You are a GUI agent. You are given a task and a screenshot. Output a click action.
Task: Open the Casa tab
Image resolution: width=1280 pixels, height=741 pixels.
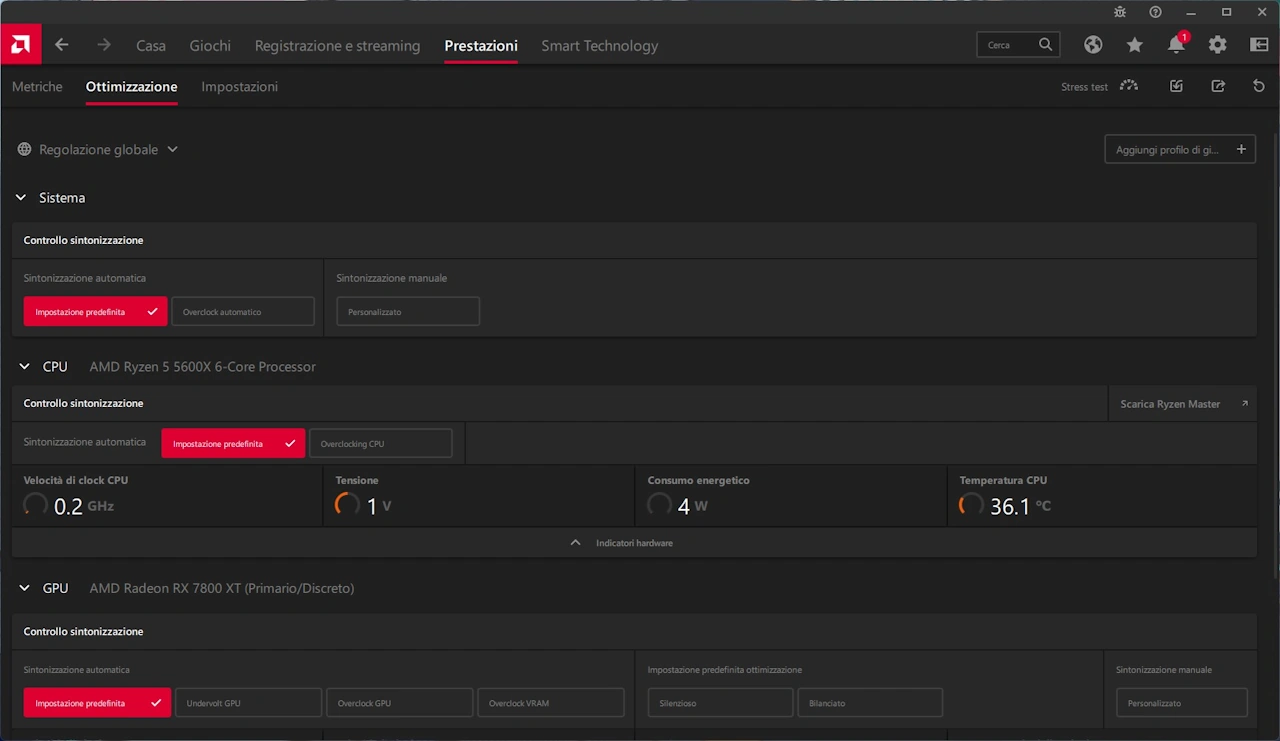[x=151, y=45]
